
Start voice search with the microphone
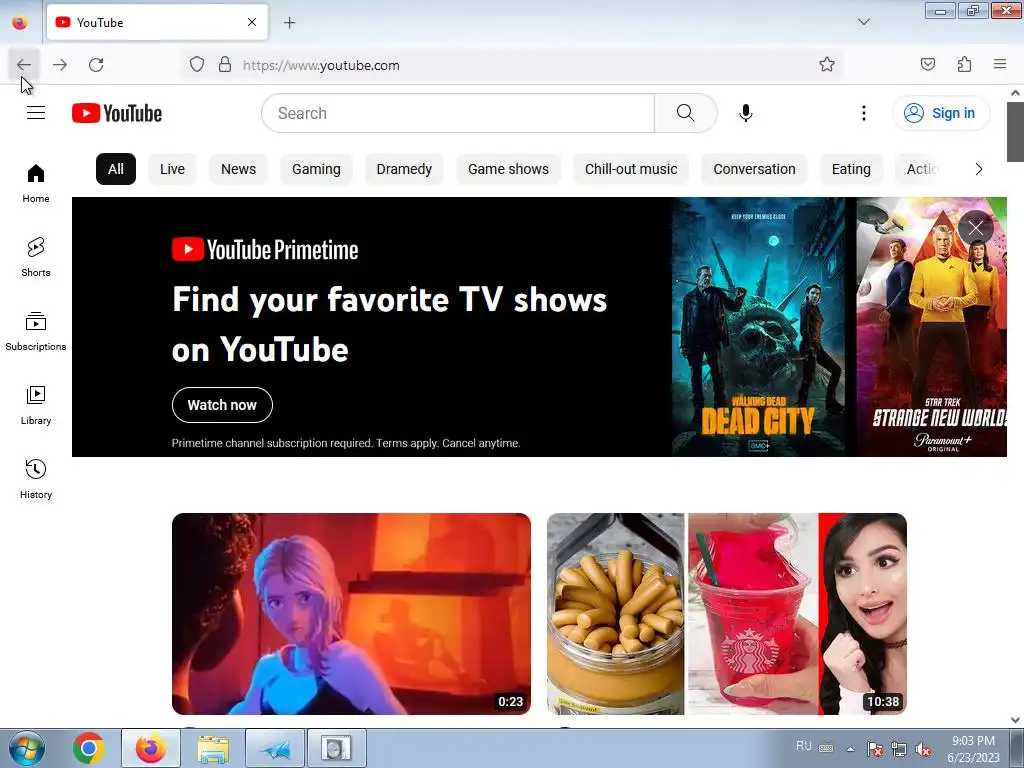746,113
